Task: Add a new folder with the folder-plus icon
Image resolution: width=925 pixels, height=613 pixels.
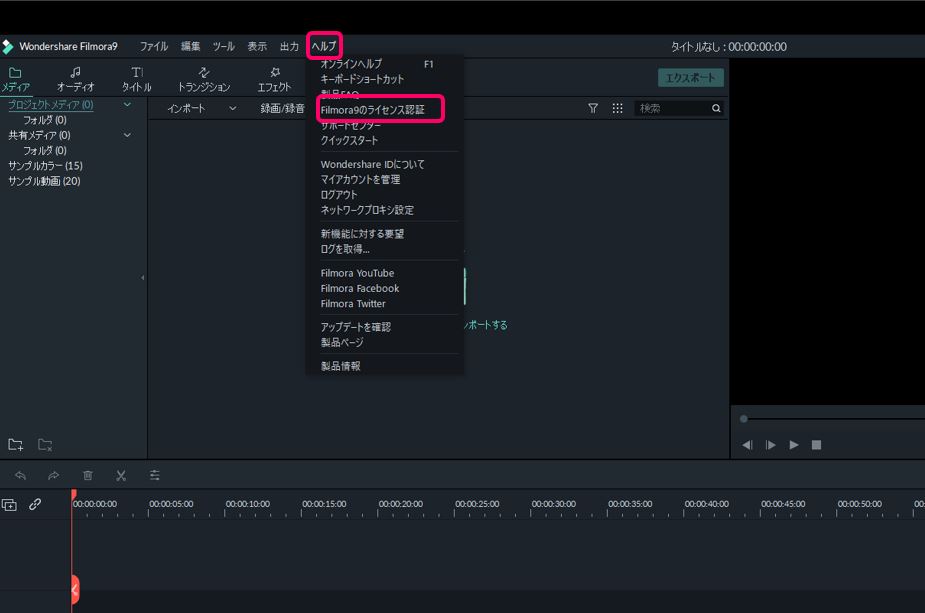Action: coord(15,445)
